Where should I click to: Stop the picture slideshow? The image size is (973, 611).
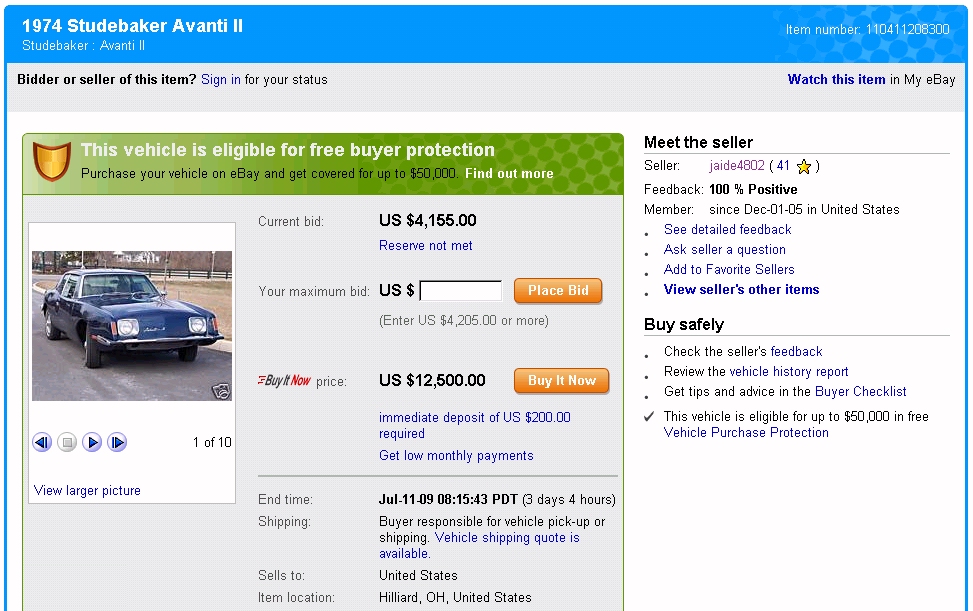(x=67, y=442)
